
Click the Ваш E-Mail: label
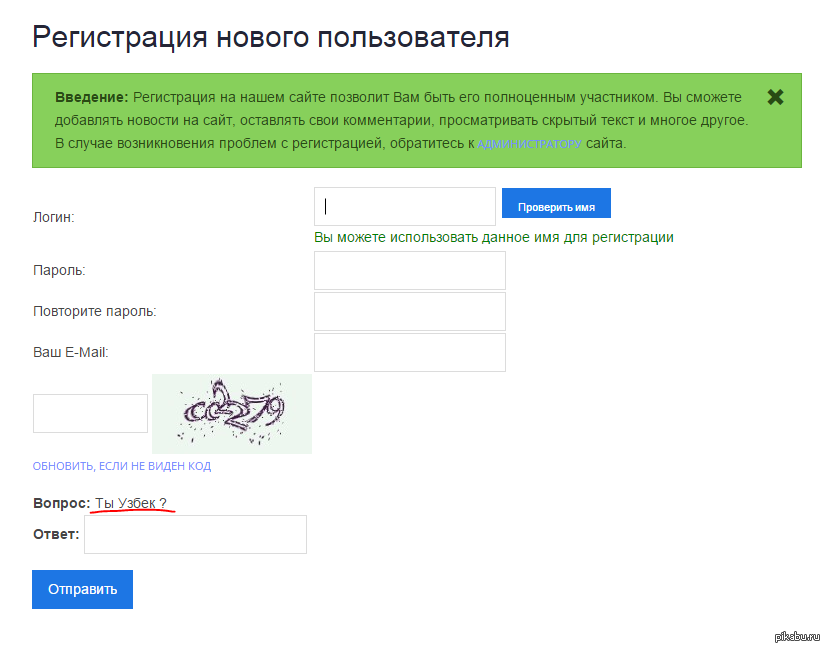[70, 352]
